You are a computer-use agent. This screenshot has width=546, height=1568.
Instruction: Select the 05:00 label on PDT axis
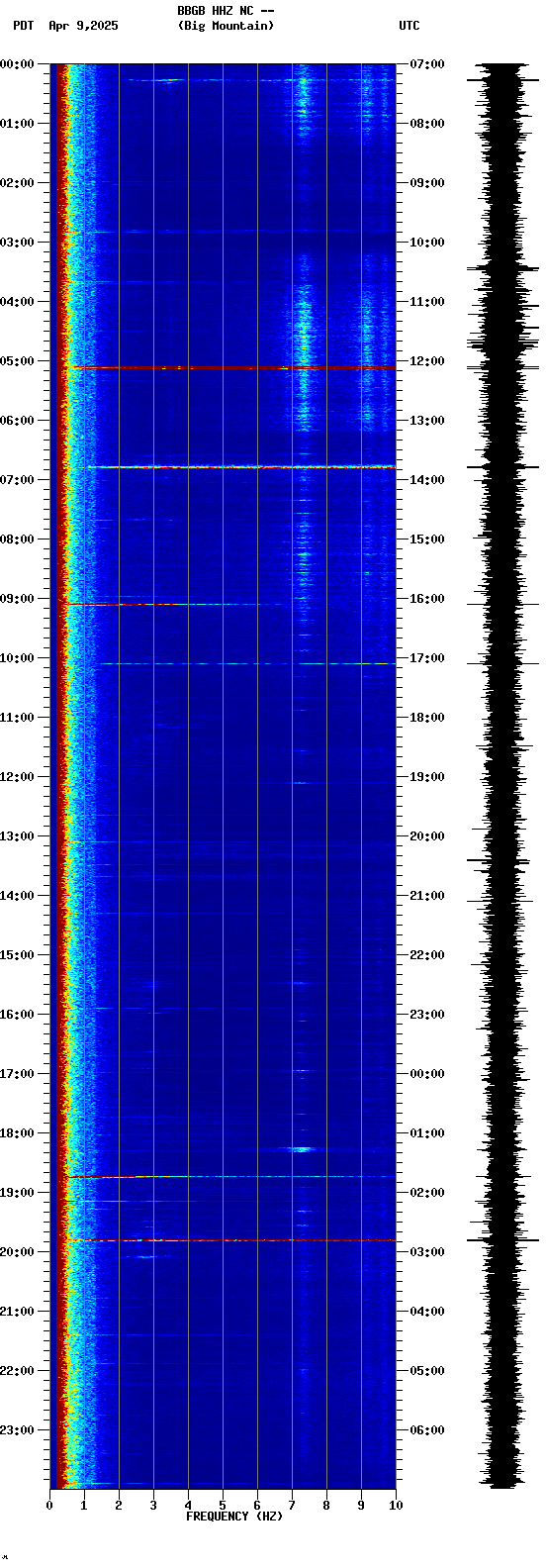(x=17, y=361)
